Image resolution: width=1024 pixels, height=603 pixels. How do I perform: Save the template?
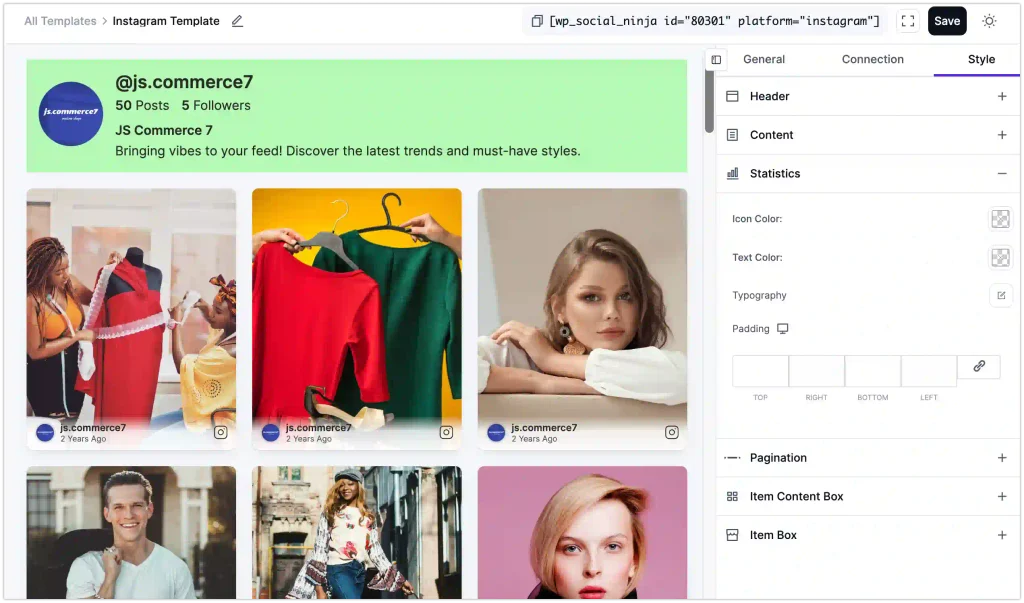[947, 21]
